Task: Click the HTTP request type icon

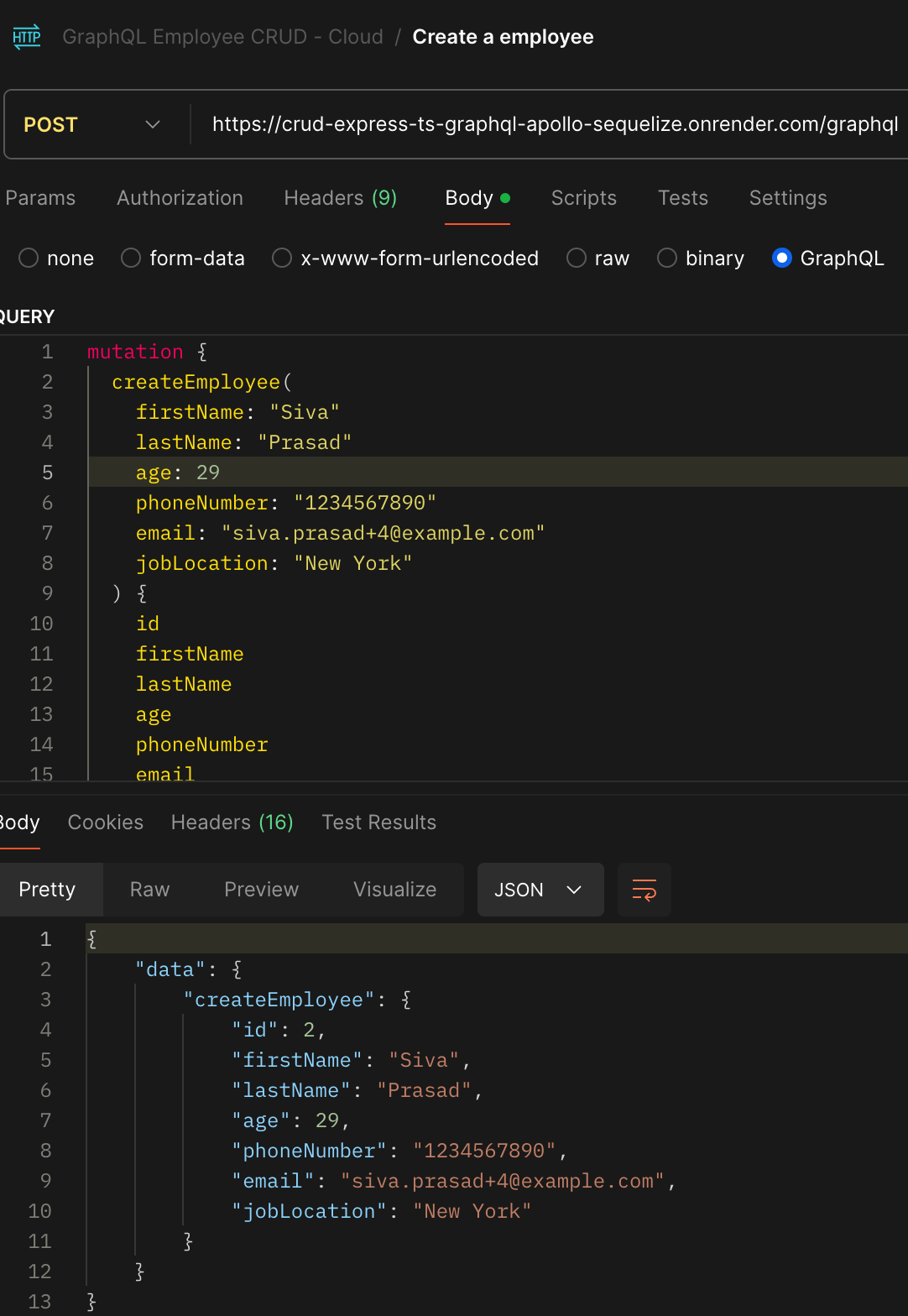Action: pos(27,37)
